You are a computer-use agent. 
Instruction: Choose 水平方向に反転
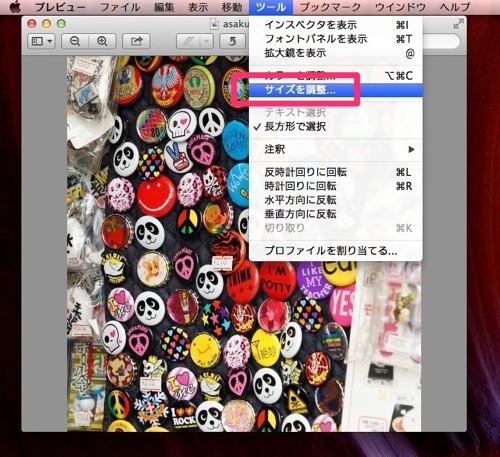[336, 200]
